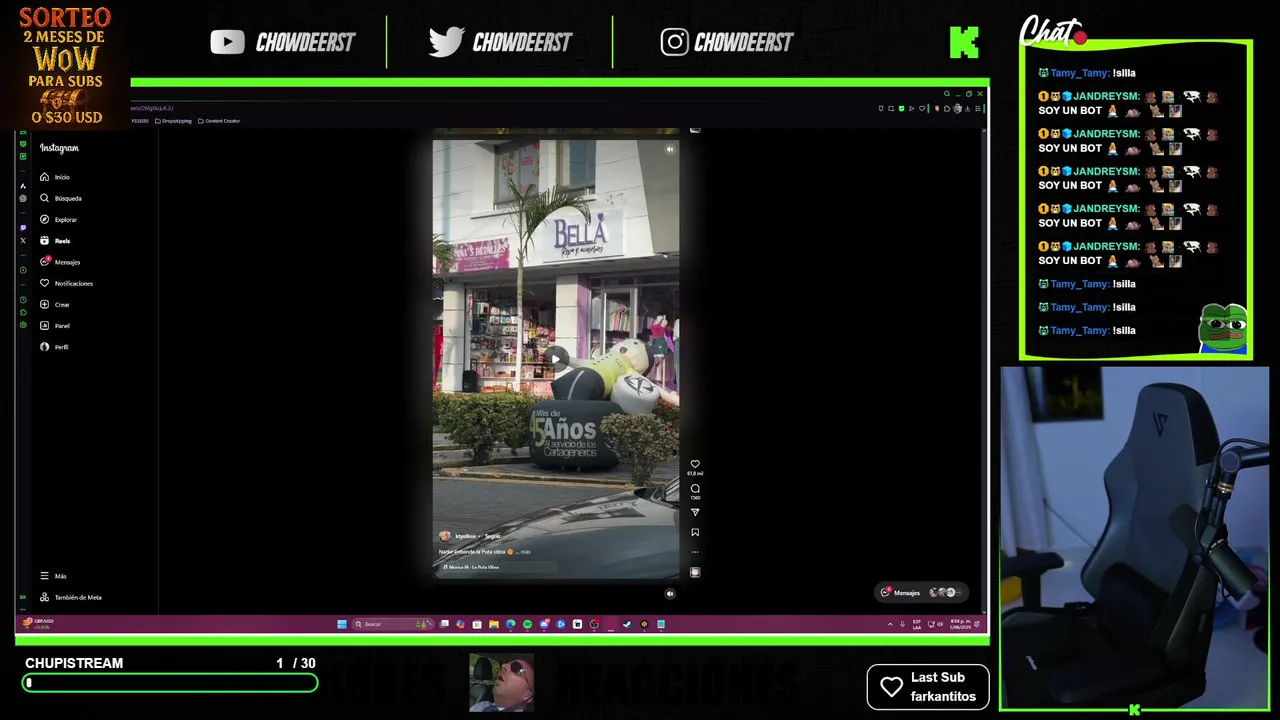Open File Explorer on the taskbar
Screen dimensions: 1280x720
(x=494, y=624)
